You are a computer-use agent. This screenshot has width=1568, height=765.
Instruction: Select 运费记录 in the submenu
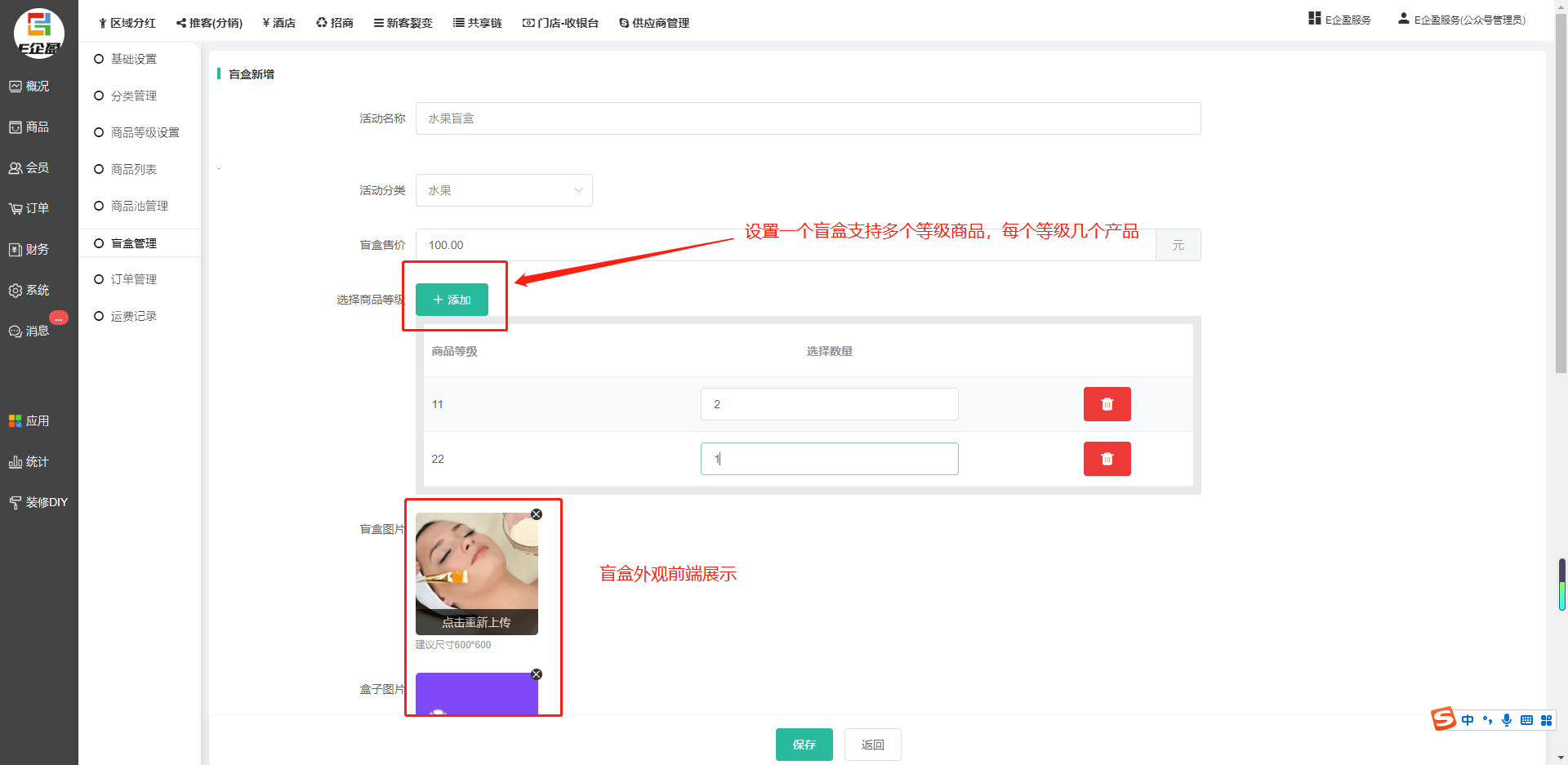(133, 316)
